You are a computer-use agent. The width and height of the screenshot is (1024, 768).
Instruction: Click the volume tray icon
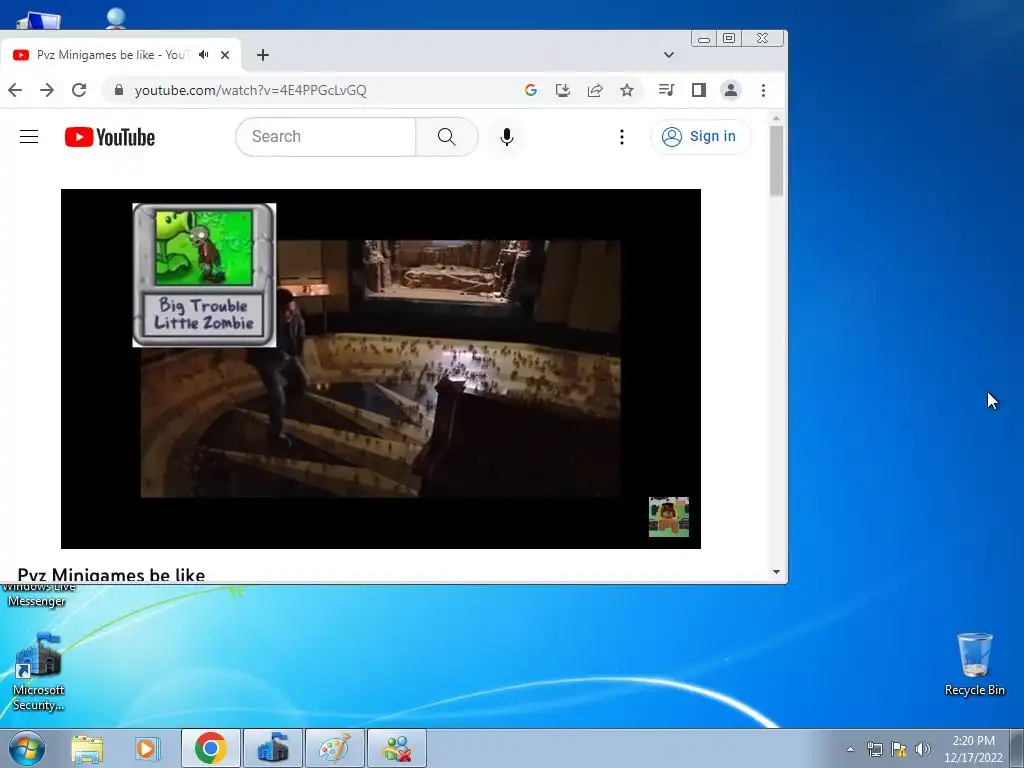point(922,749)
